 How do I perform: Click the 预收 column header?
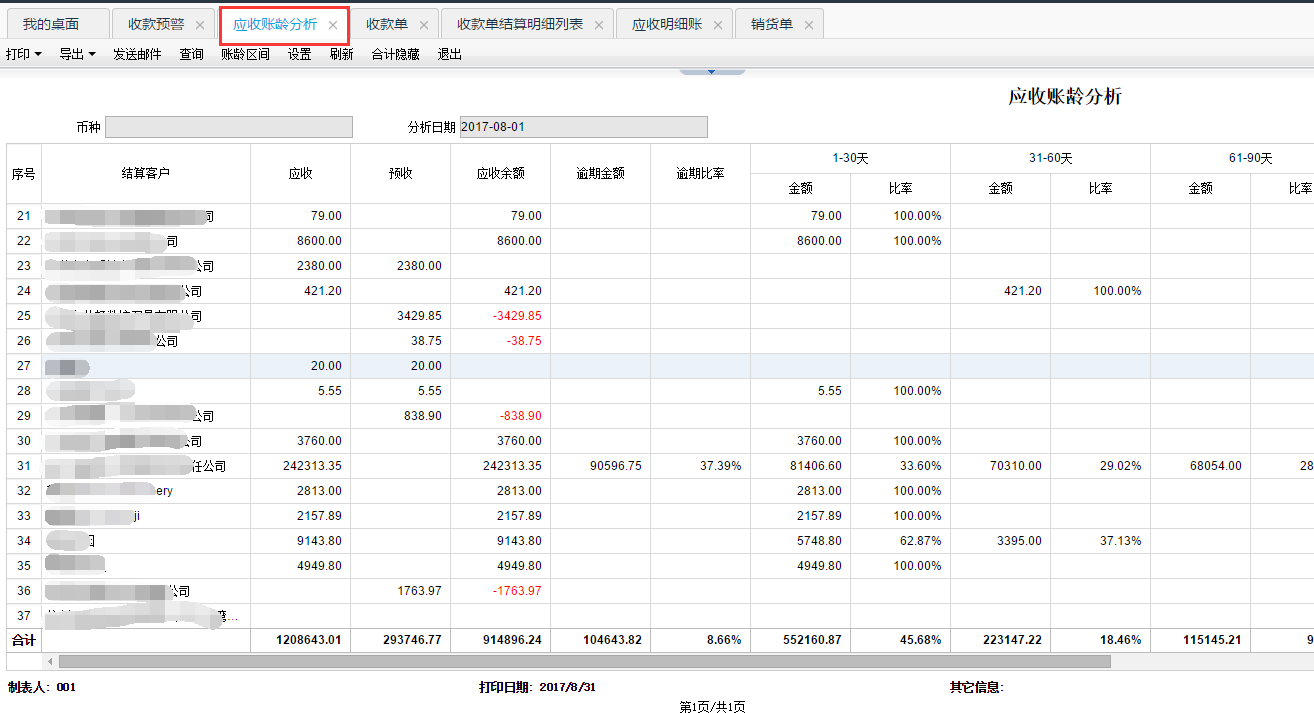pyautogui.click(x=401, y=174)
